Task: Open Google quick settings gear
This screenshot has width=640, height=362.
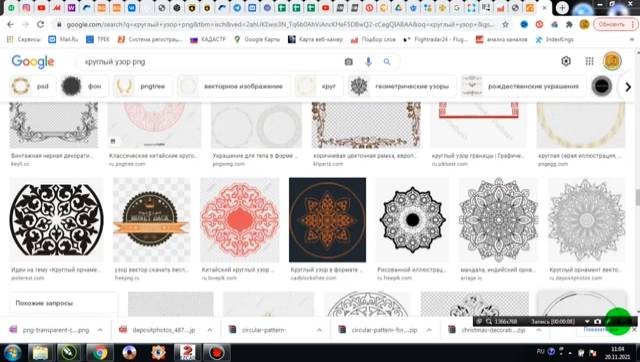Action: [566, 61]
